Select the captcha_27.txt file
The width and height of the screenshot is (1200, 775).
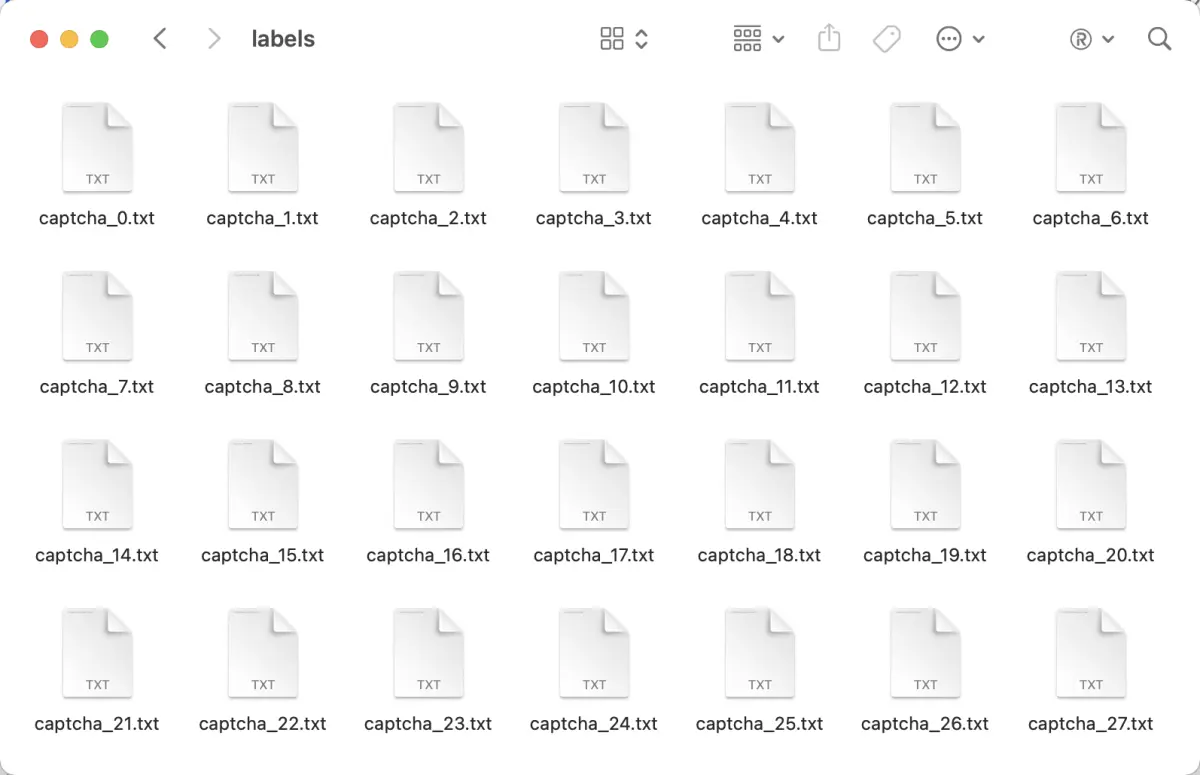[x=1091, y=653]
